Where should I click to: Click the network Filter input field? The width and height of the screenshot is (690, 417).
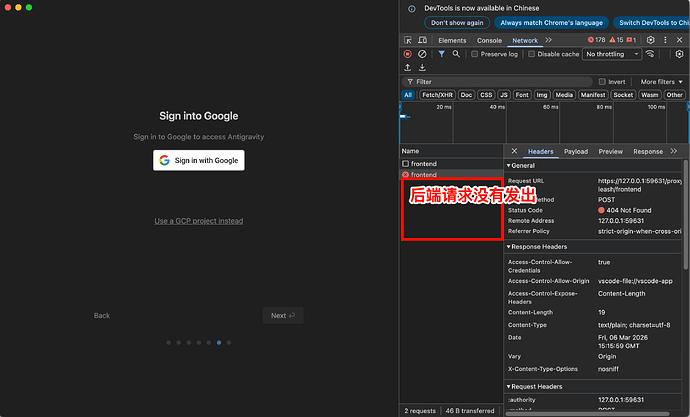pos(497,82)
